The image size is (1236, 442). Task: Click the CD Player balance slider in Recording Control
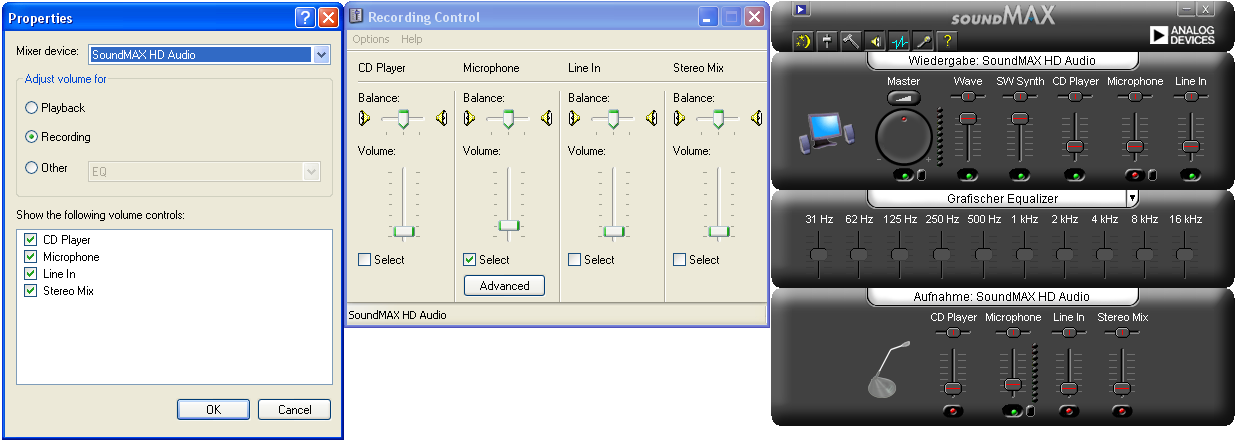(403, 119)
